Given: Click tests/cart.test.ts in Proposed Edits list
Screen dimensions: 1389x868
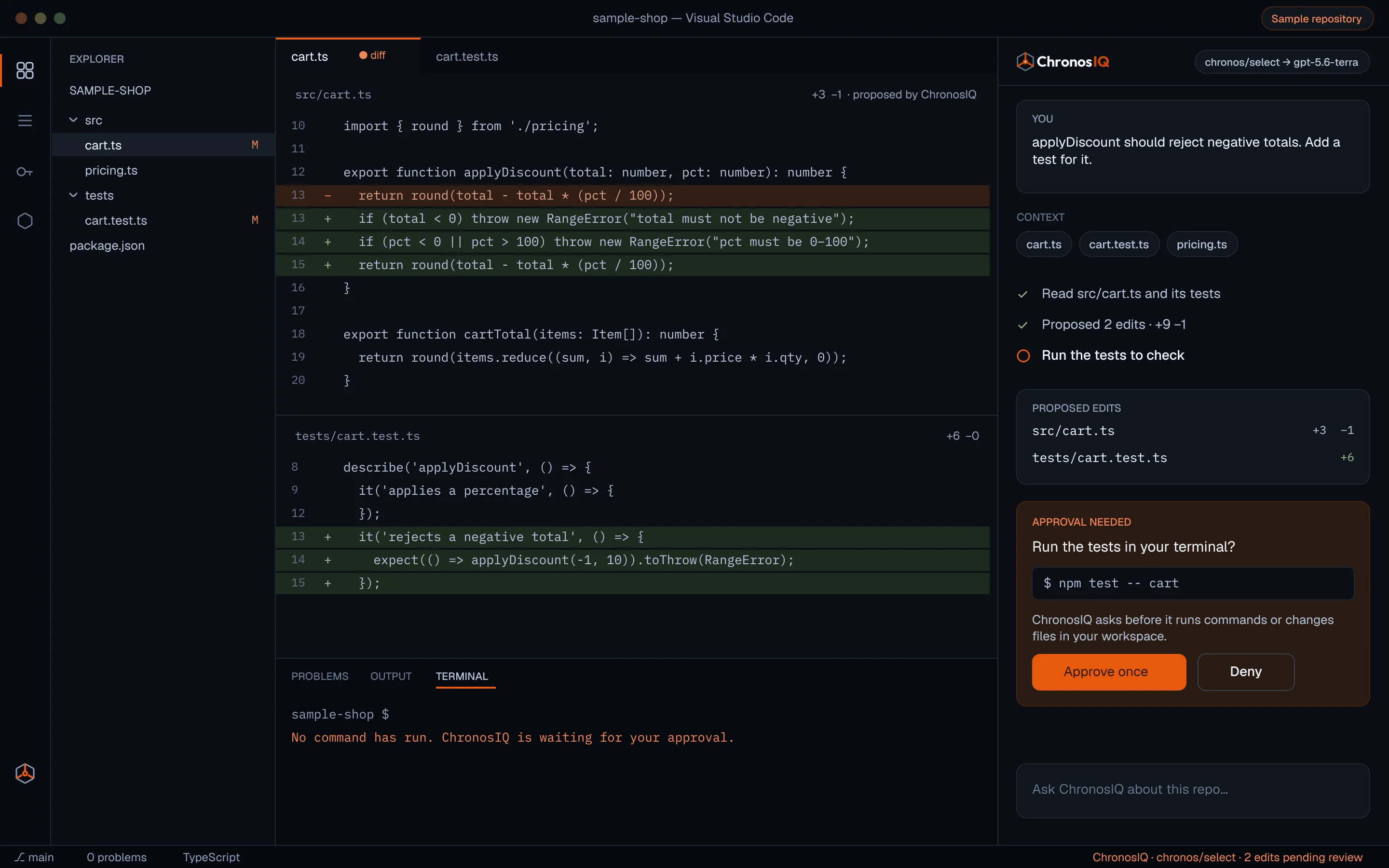Looking at the screenshot, I should point(1193,458).
